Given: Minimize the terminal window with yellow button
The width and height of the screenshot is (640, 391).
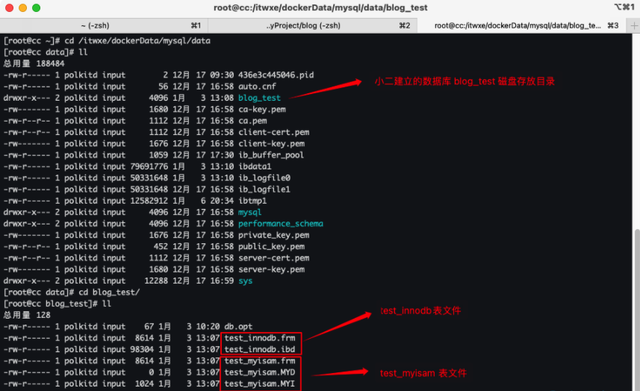Looking at the screenshot, I should (x=23, y=8).
